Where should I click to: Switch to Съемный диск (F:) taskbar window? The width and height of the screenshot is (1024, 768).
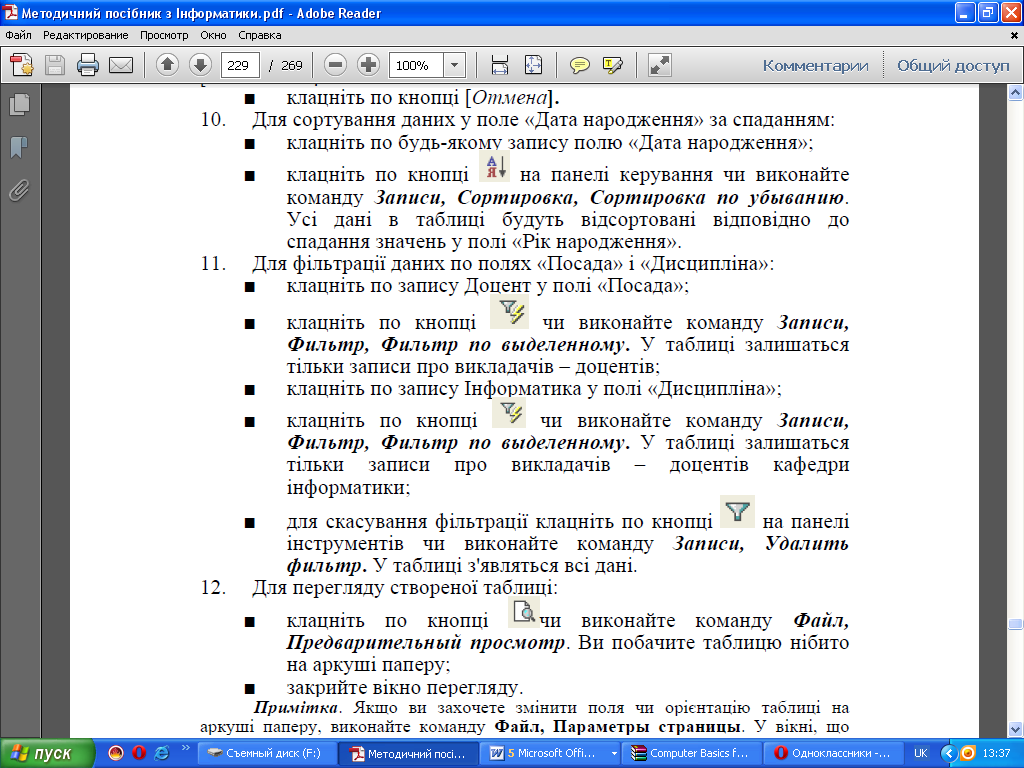[266, 753]
